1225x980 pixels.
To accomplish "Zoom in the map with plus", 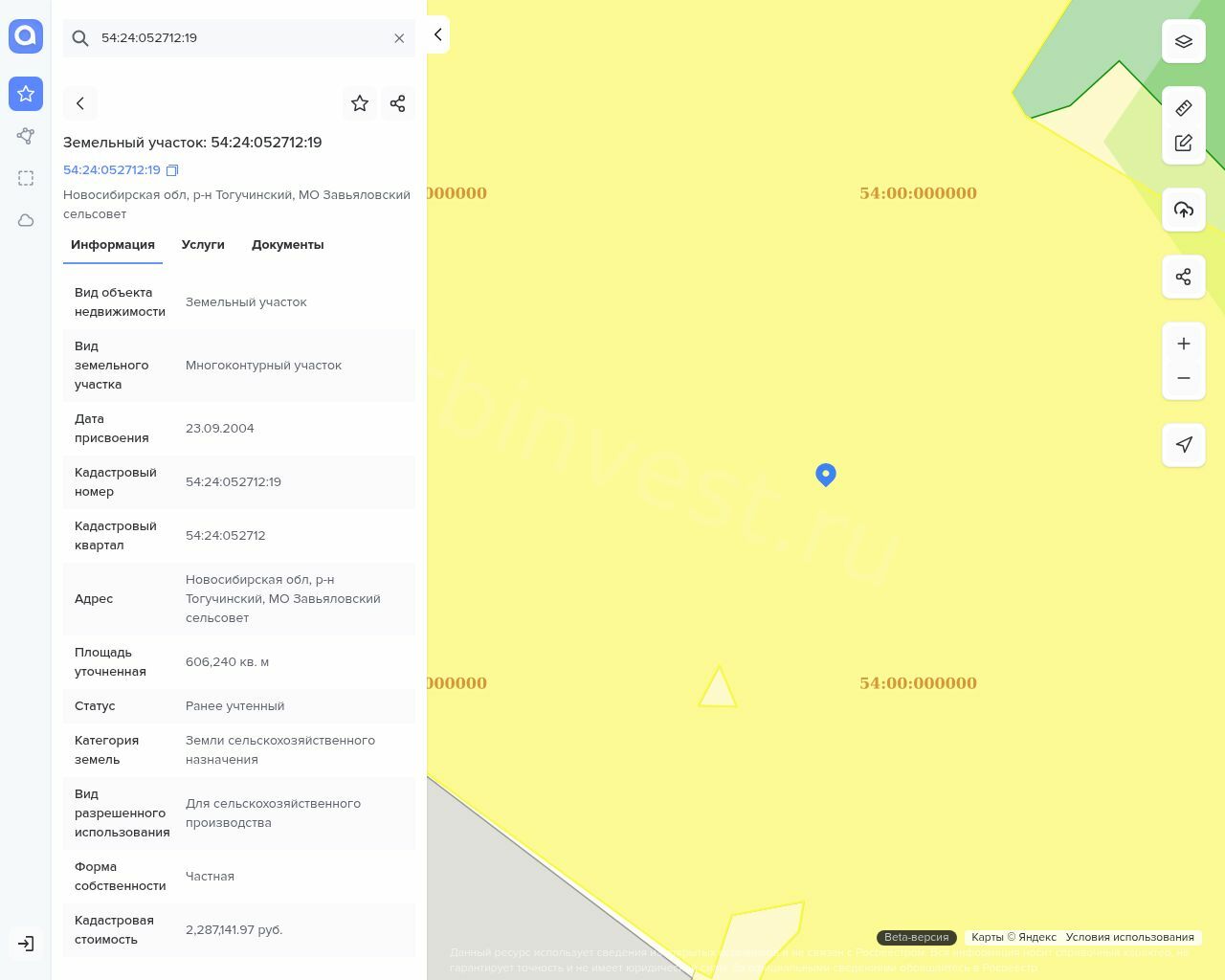I will click(x=1184, y=344).
